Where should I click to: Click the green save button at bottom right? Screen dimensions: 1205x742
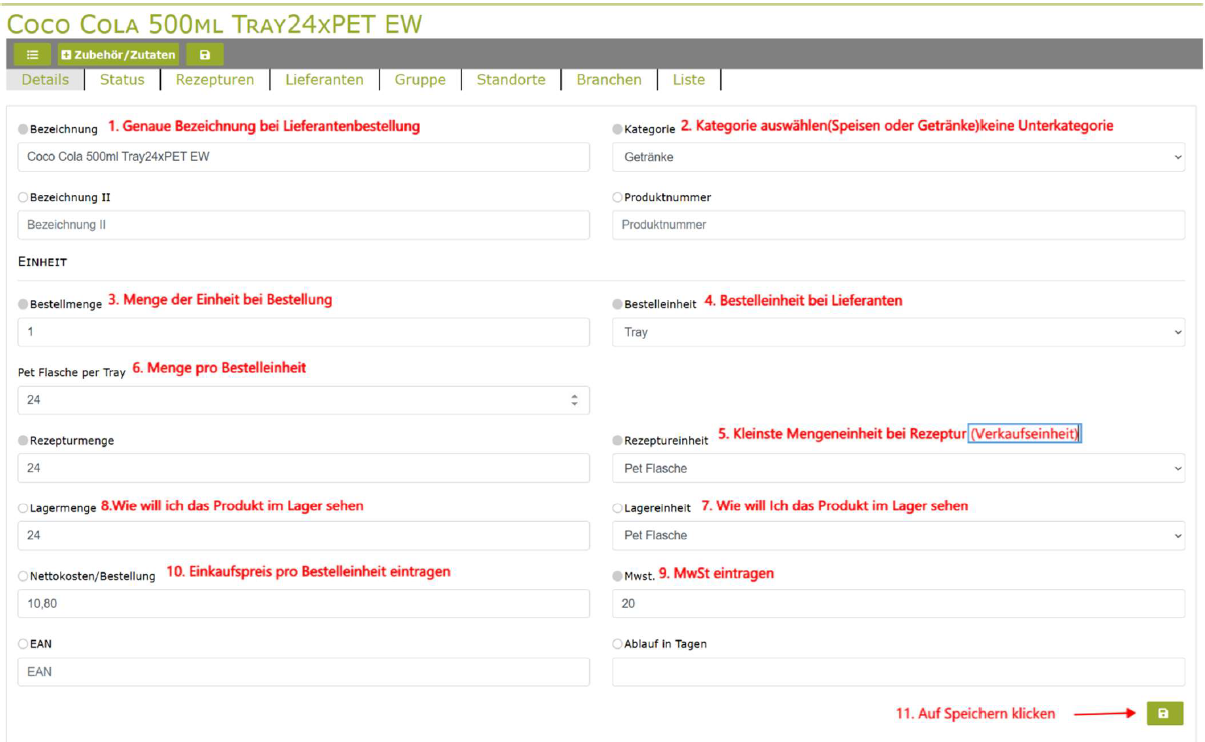point(1164,713)
